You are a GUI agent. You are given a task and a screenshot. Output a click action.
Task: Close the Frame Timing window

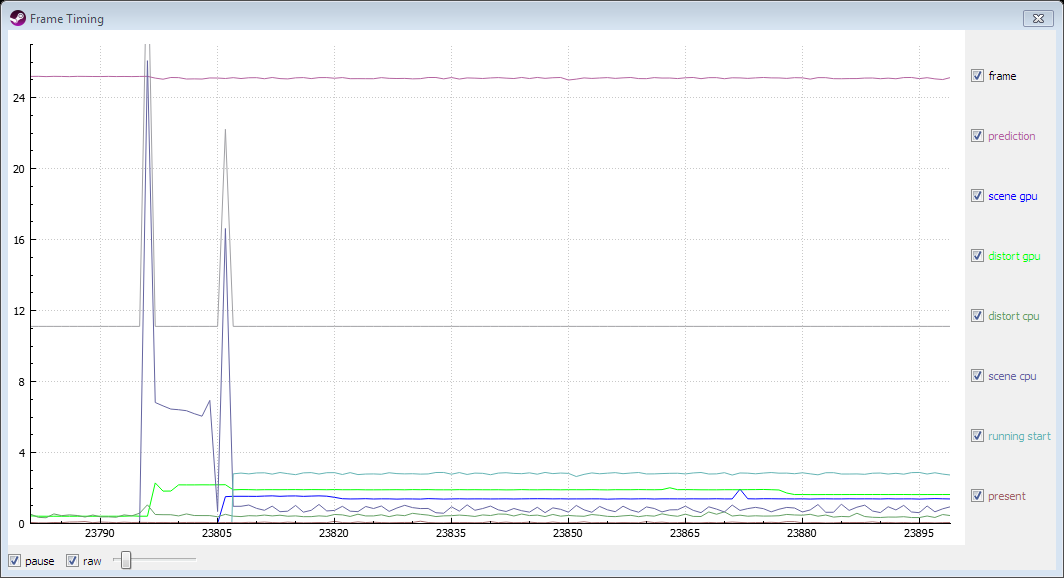point(1038,18)
